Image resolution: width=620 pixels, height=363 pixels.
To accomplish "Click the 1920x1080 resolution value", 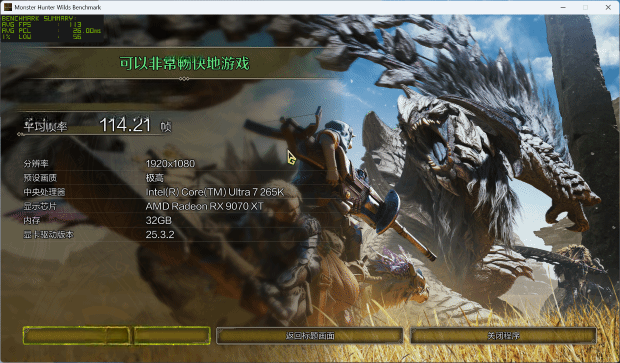I will [170, 163].
